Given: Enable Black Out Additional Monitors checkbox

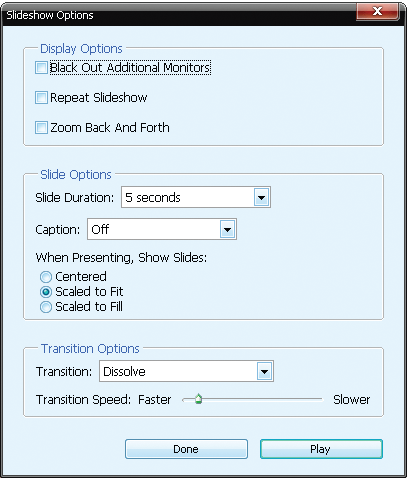Looking at the screenshot, I should (x=41, y=68).
